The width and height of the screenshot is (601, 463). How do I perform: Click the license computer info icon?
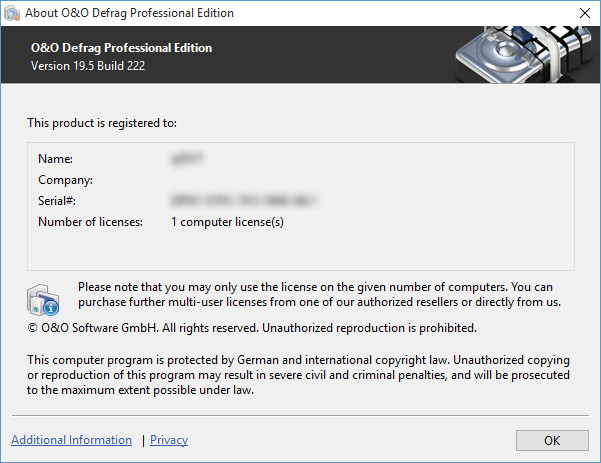(43, 298)
